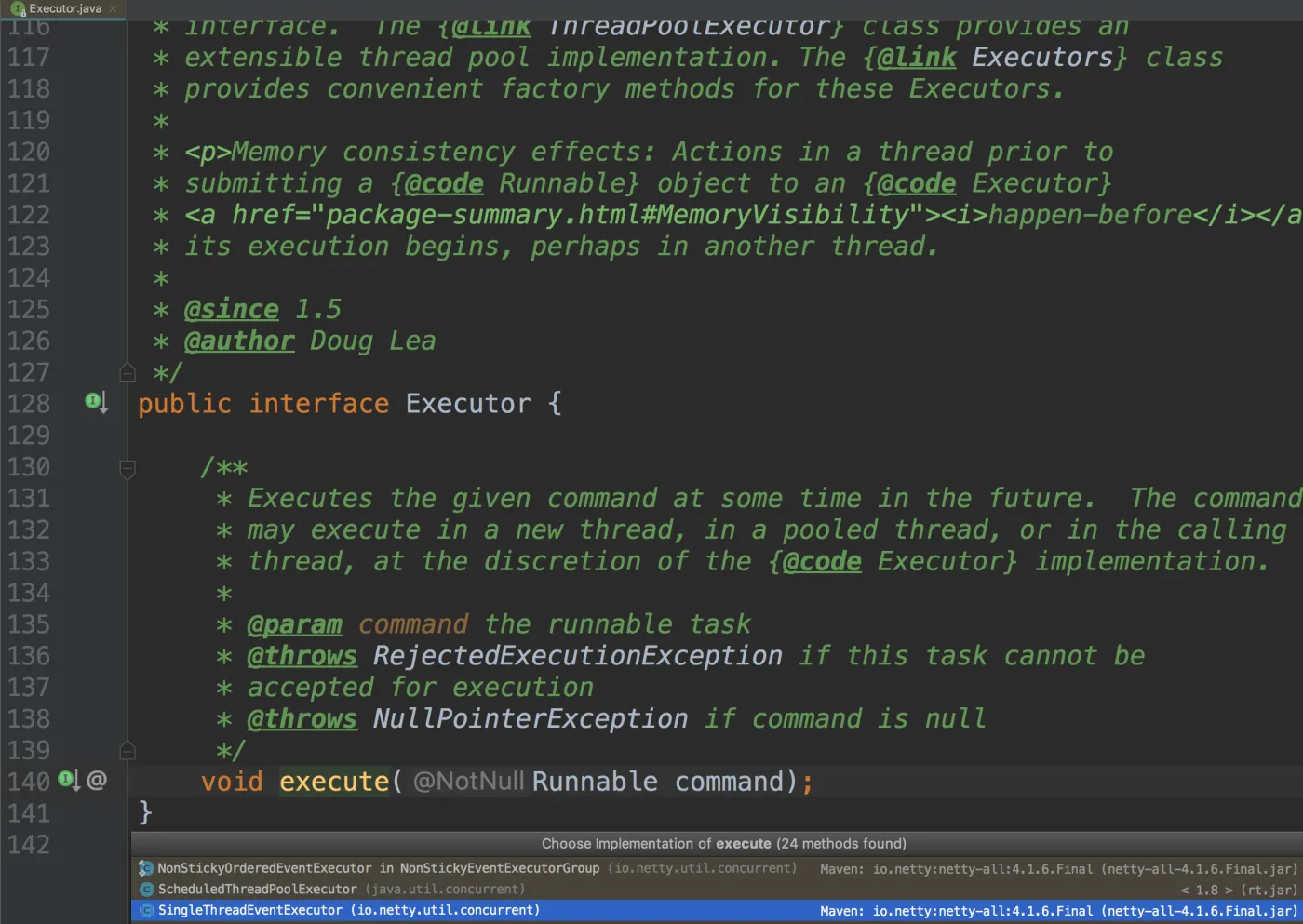
Task: Click the closing brace on line 141
Action: [145, 812]
